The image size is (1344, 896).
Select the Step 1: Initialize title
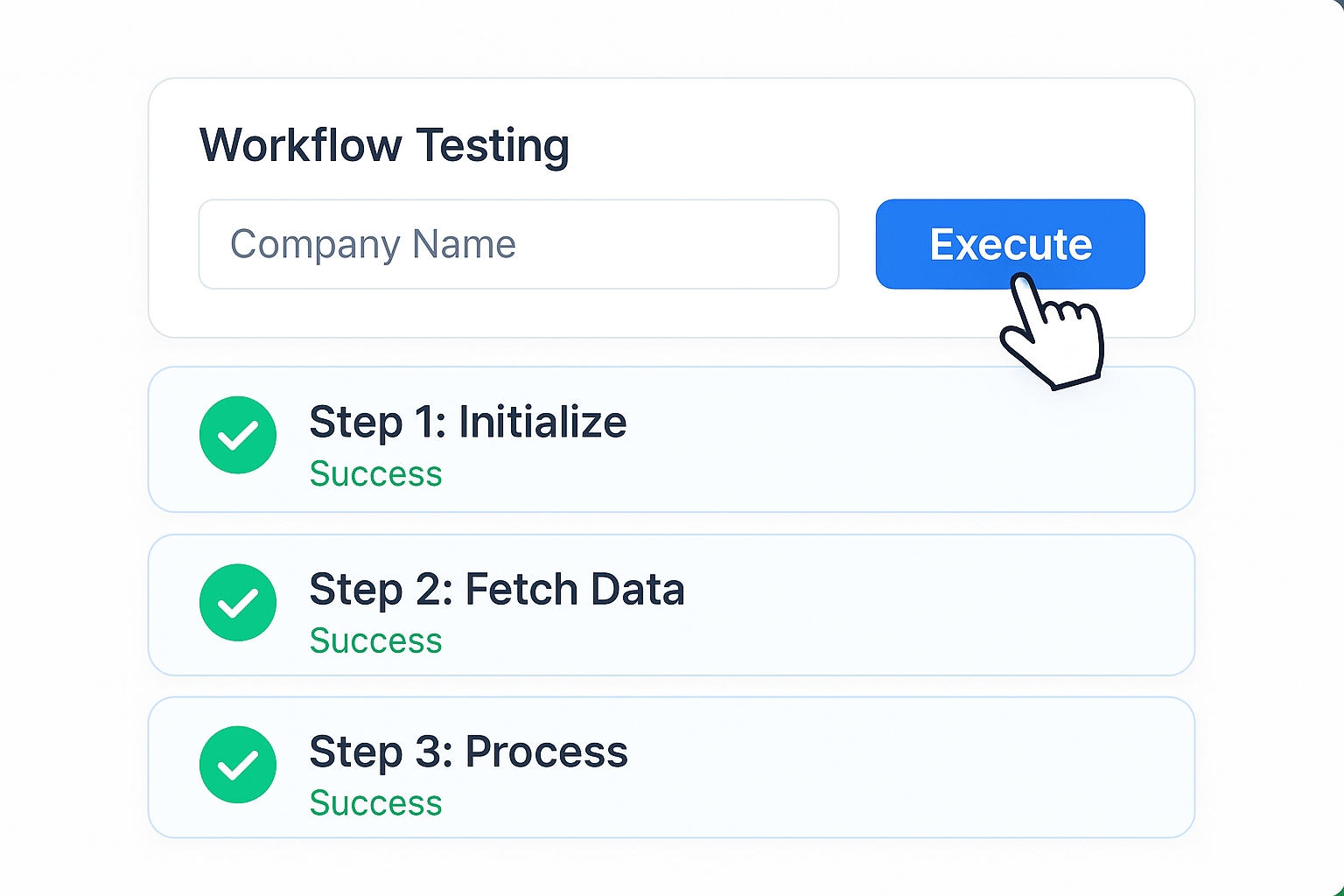click(x=467, y=423)
